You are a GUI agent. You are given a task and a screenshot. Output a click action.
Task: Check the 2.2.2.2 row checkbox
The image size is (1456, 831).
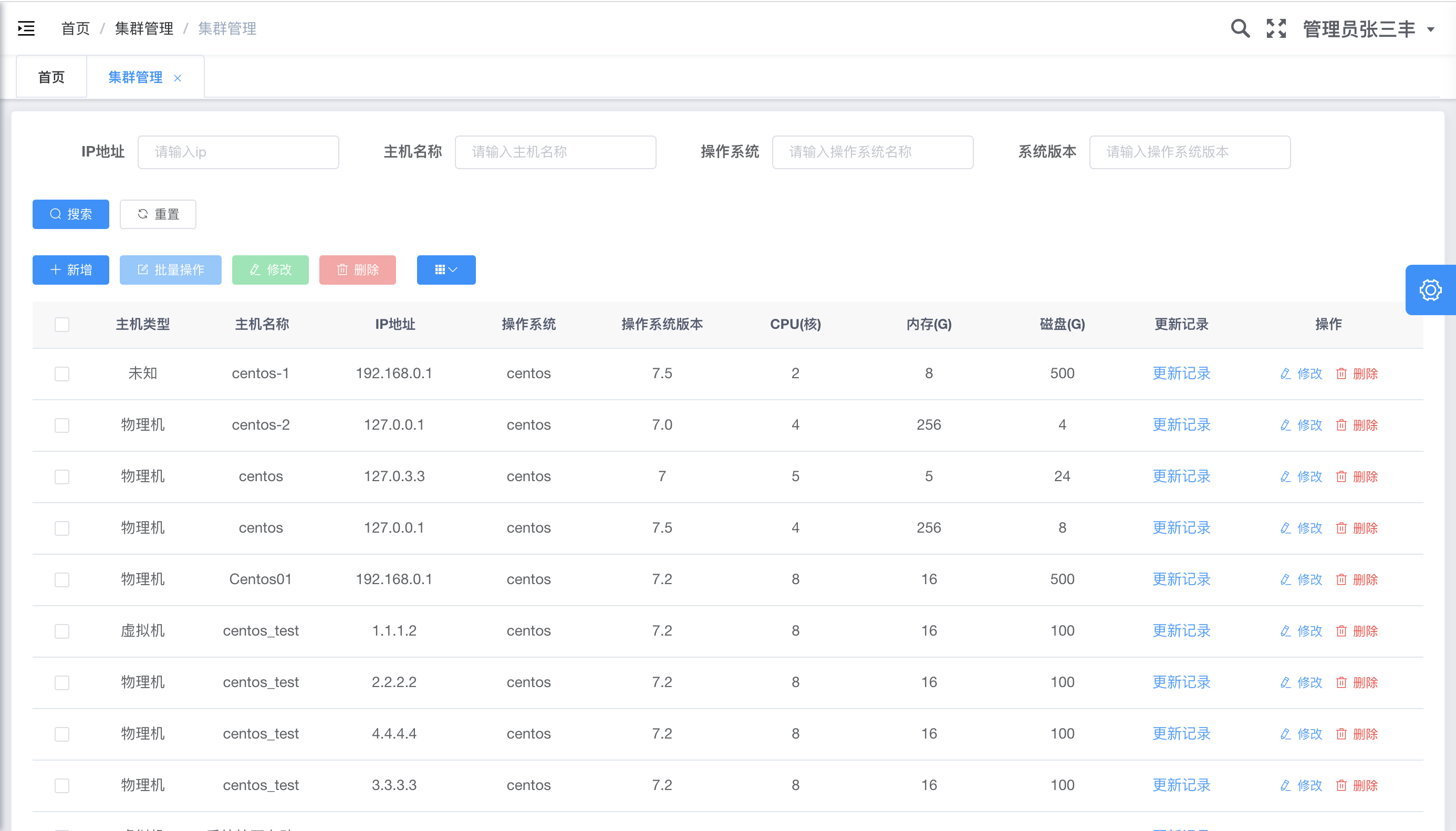click(x=61, y=683)
